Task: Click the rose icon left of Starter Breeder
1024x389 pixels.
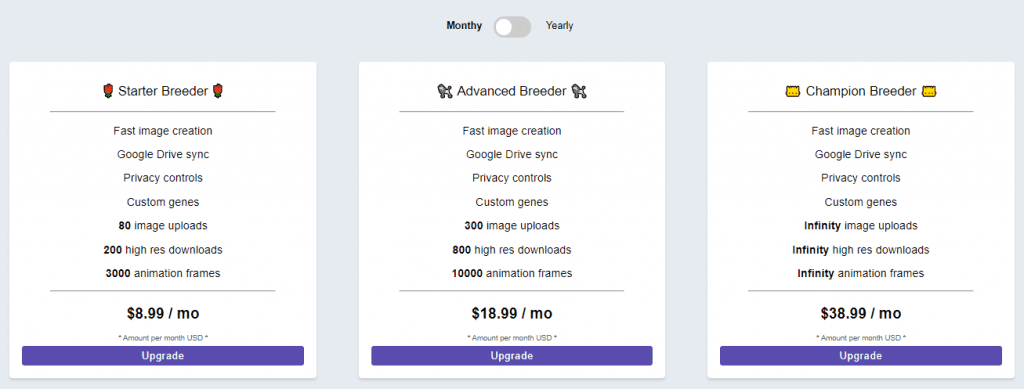Action: click(x=108, y=91)
